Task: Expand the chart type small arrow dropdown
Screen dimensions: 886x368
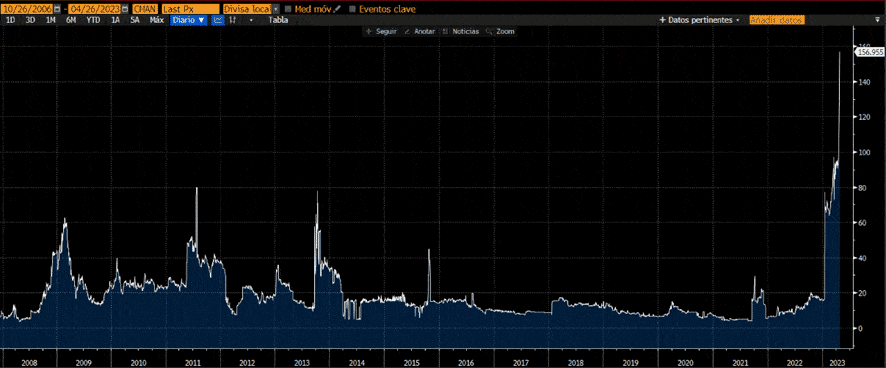Action: coord(251,20)
